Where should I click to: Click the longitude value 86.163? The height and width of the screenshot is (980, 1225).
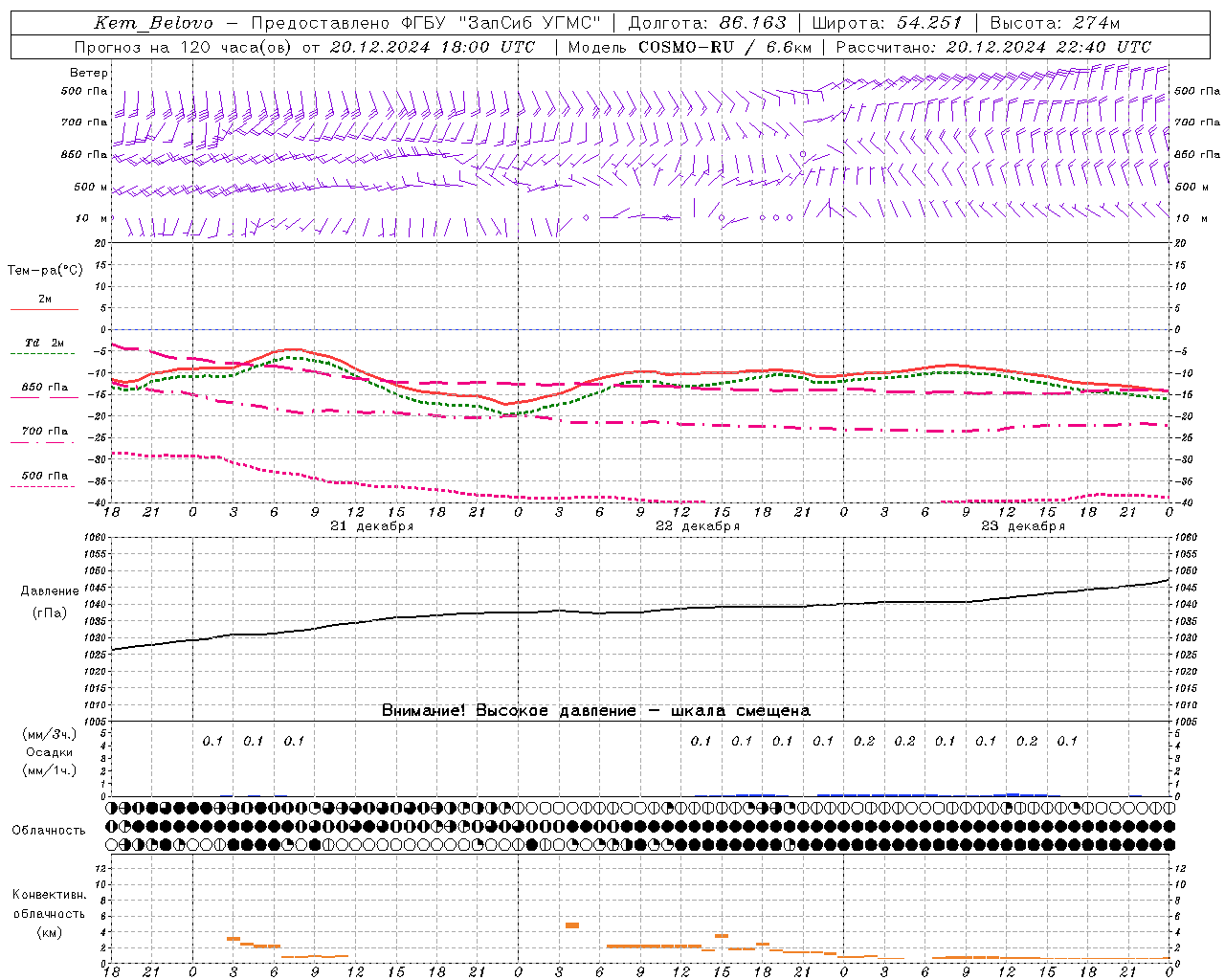(752, 23)
